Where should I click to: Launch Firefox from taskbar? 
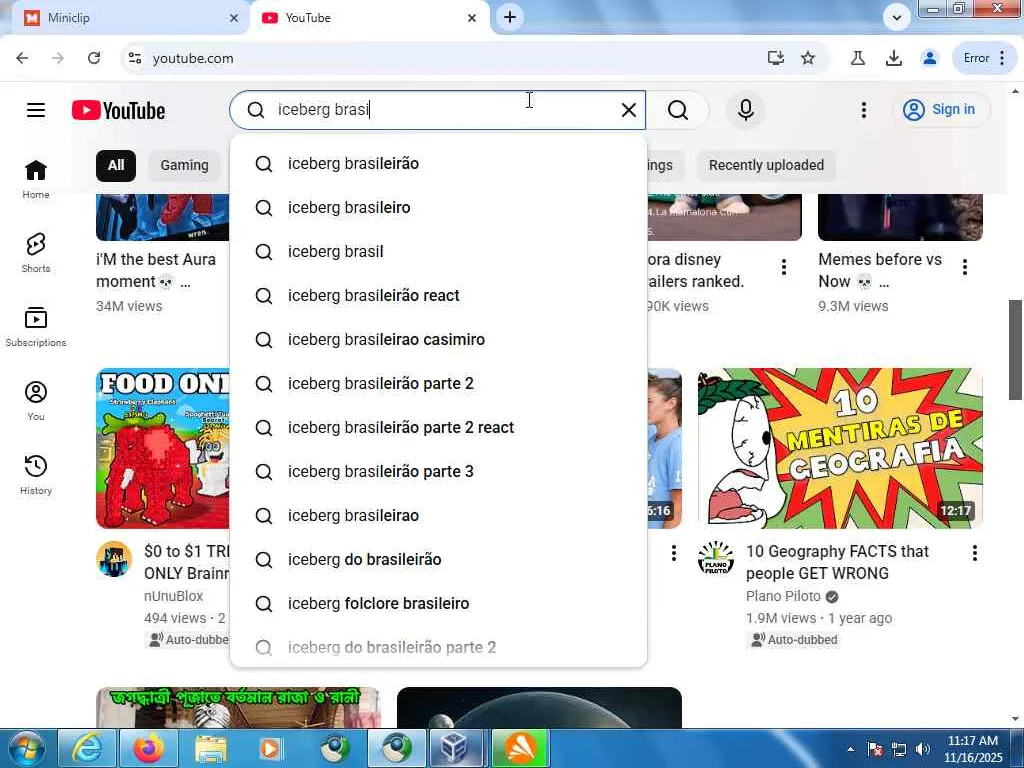coord(148,748)
